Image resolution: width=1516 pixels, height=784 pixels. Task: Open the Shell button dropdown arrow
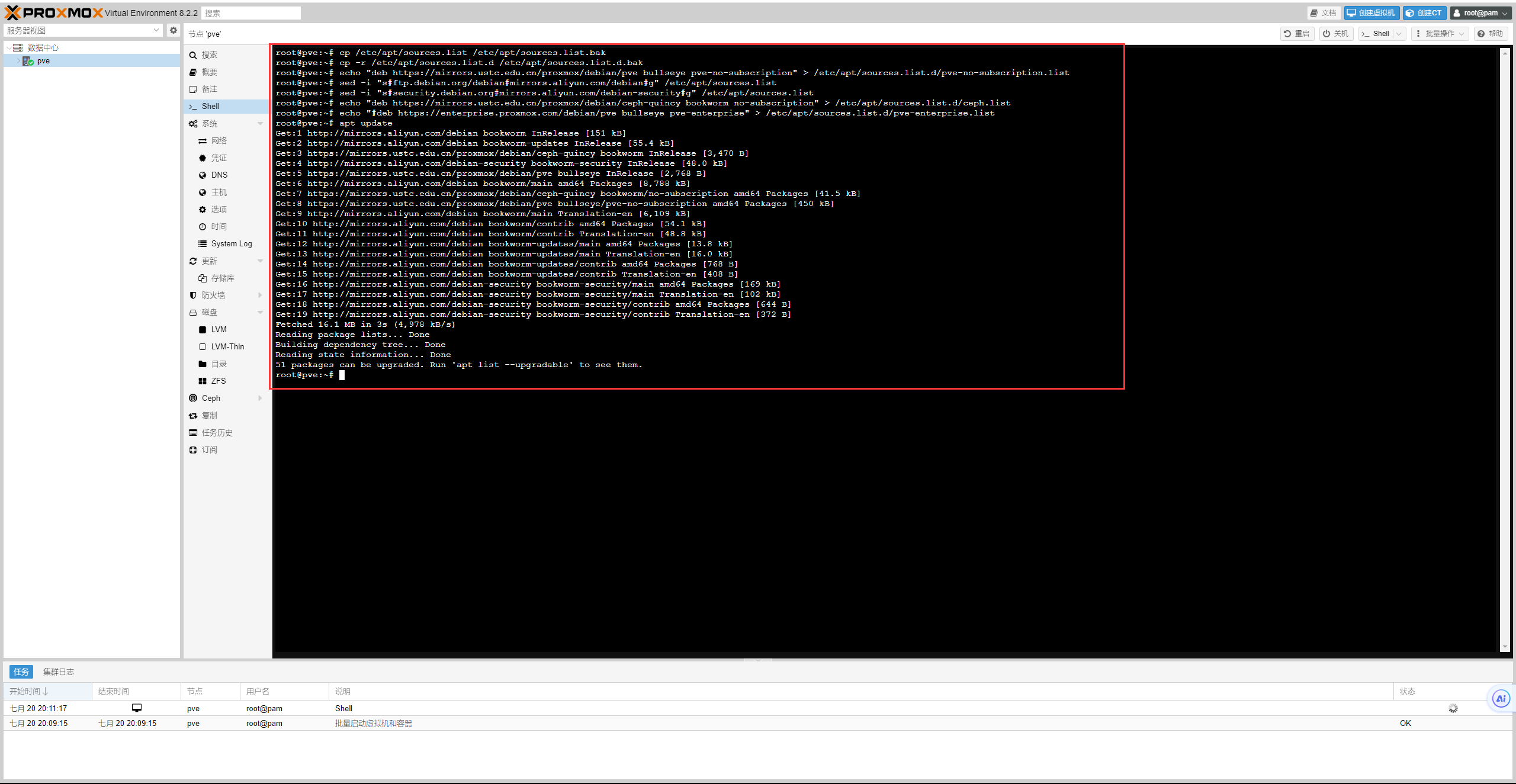click(x=1399, y=34)
